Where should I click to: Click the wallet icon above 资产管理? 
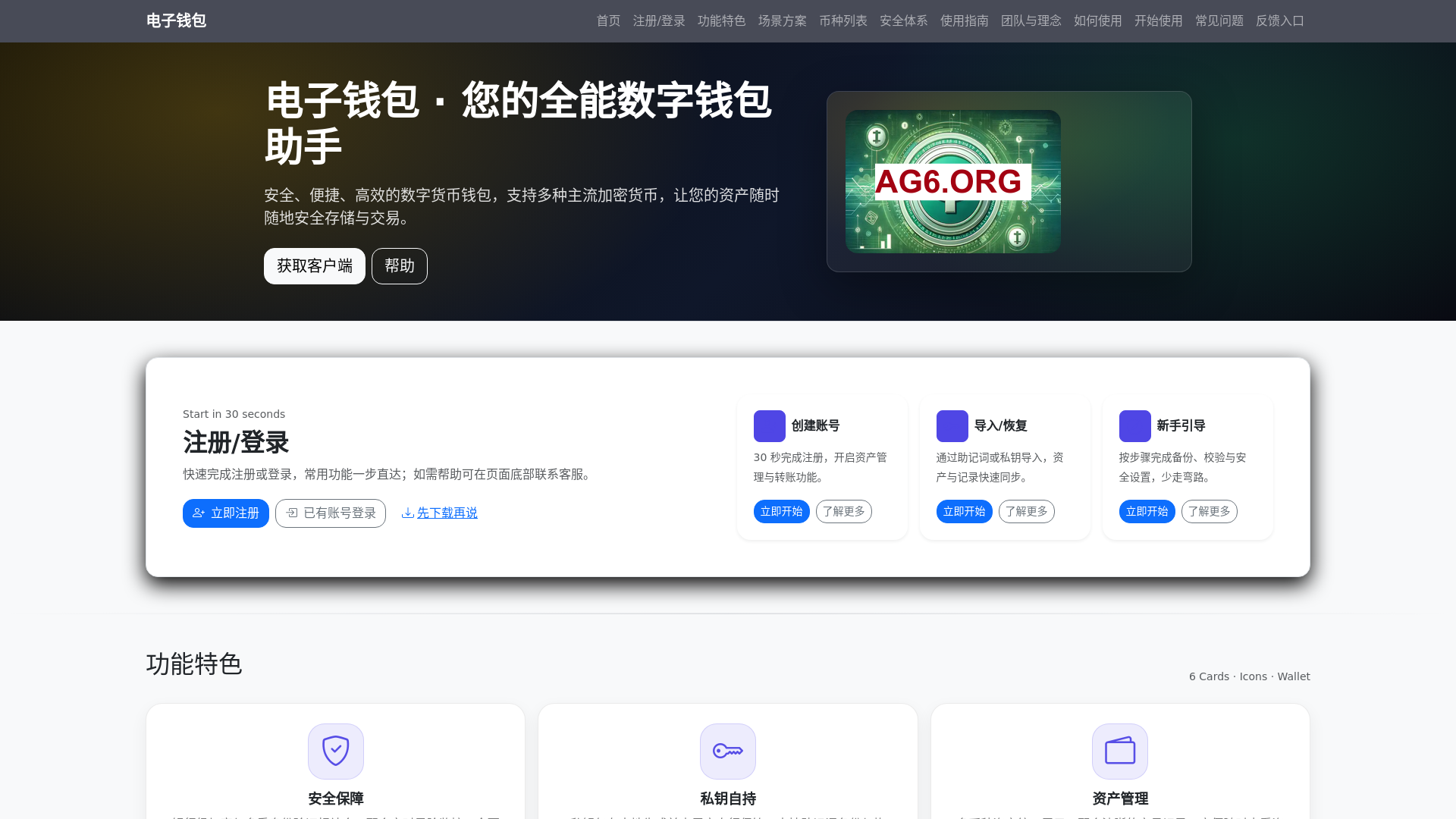pyautogui.click(x=1120, y=751)
